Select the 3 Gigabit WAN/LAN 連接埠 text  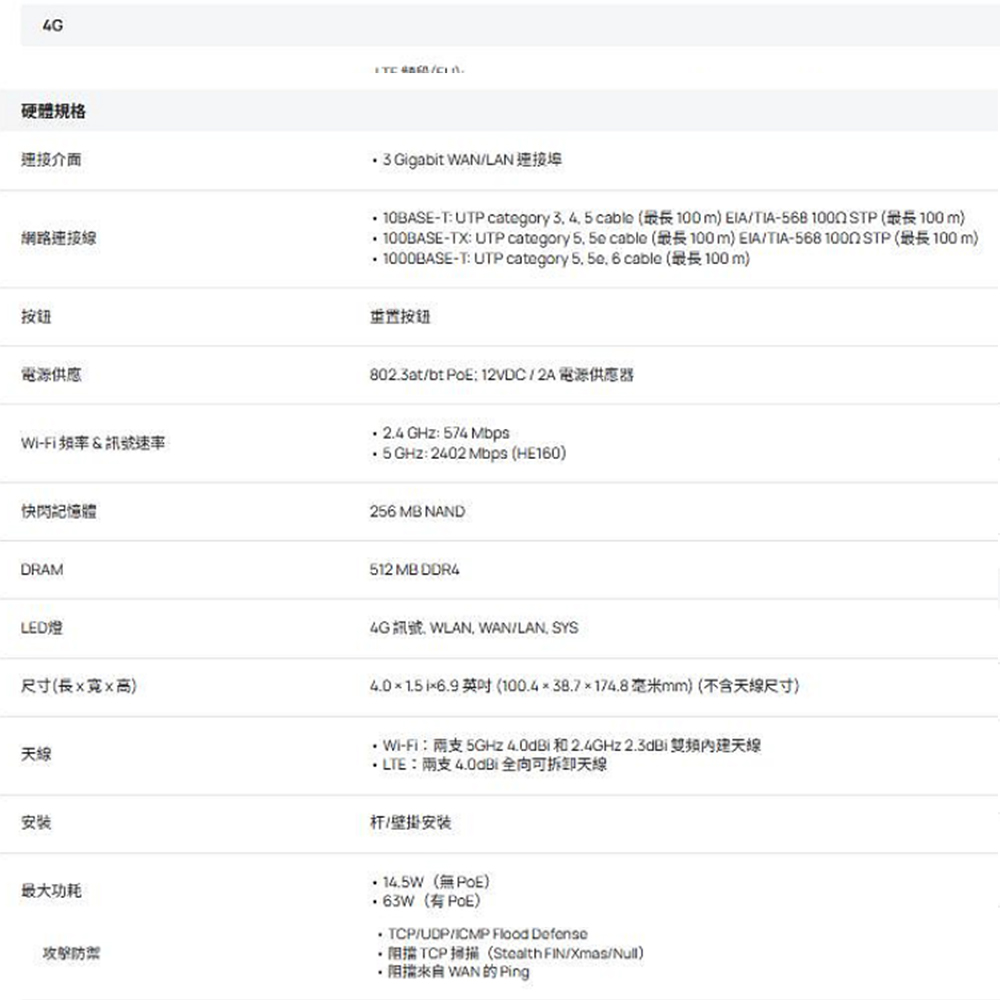471,160
